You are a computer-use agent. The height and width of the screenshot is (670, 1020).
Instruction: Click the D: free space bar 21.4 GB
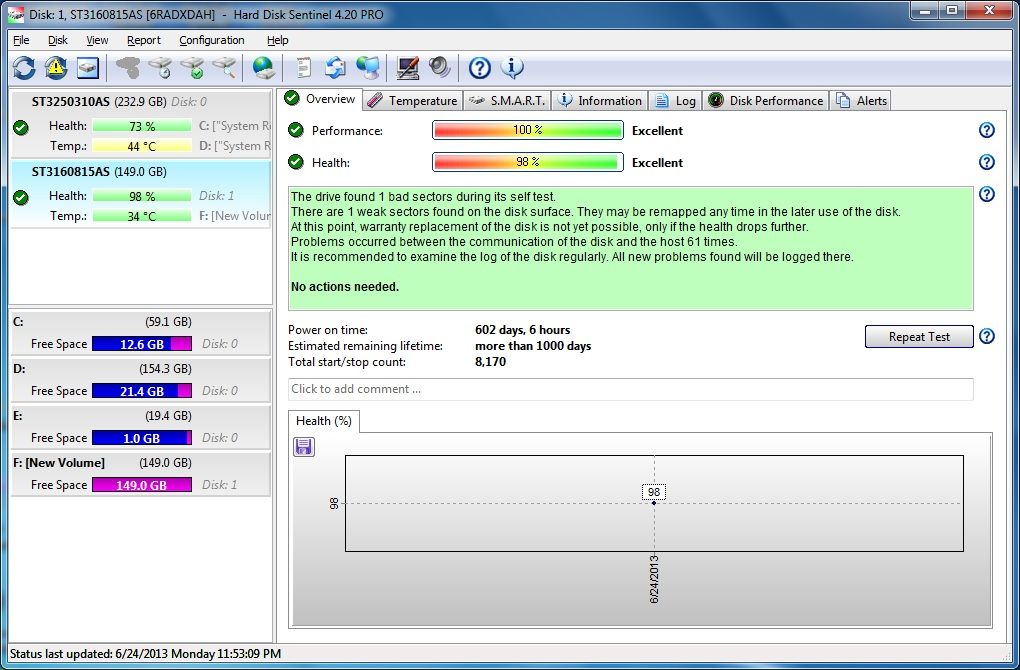[142, 391]
